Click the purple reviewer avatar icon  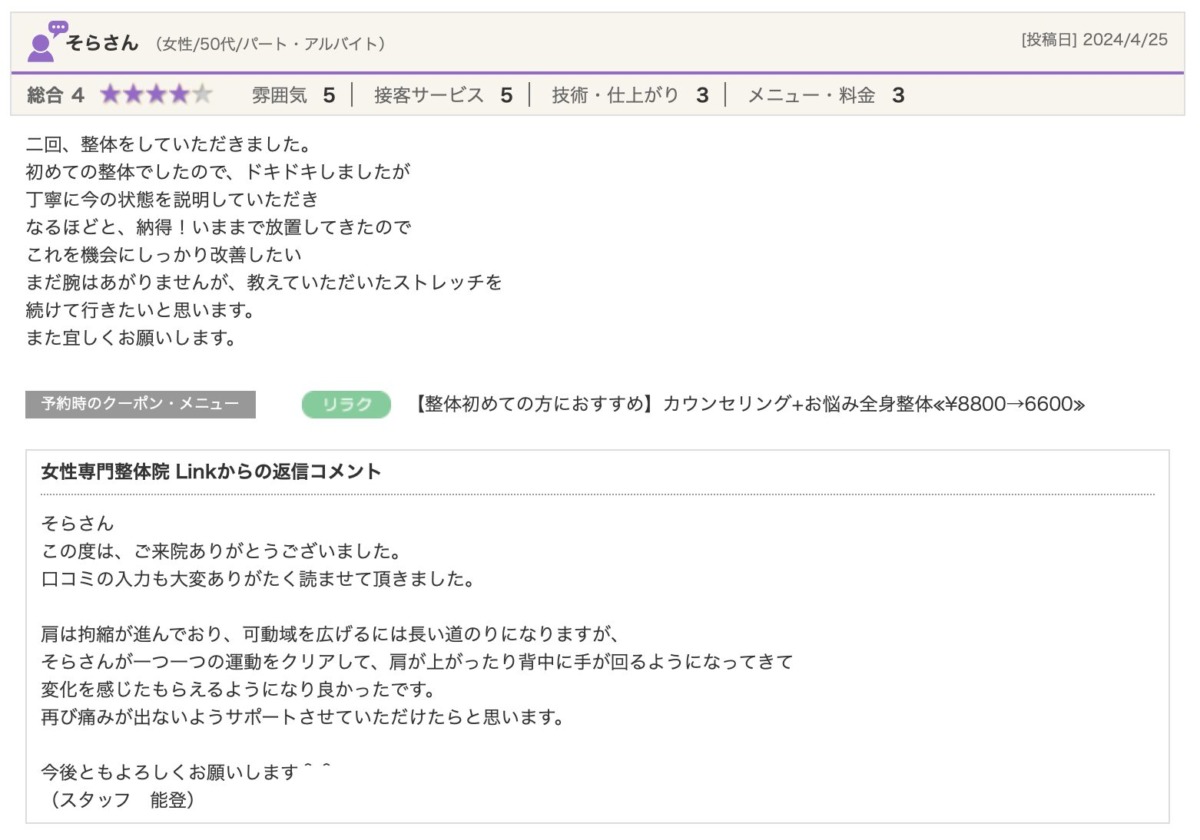click(x=45, y=42)
